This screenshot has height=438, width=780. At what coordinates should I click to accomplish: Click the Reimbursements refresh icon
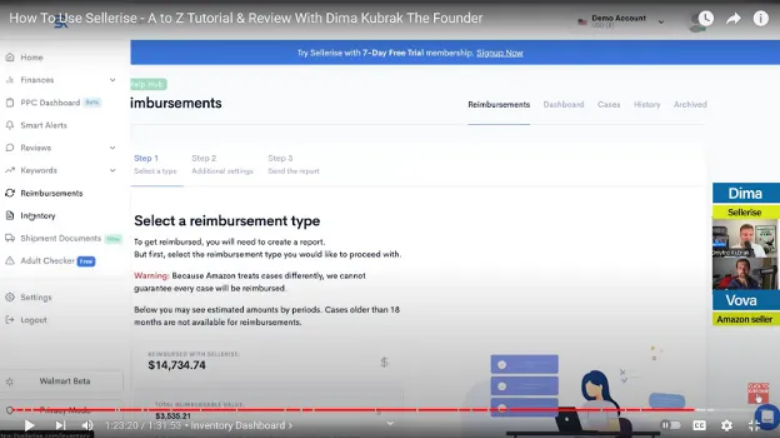pyautogui.click(x=10, y=193)
